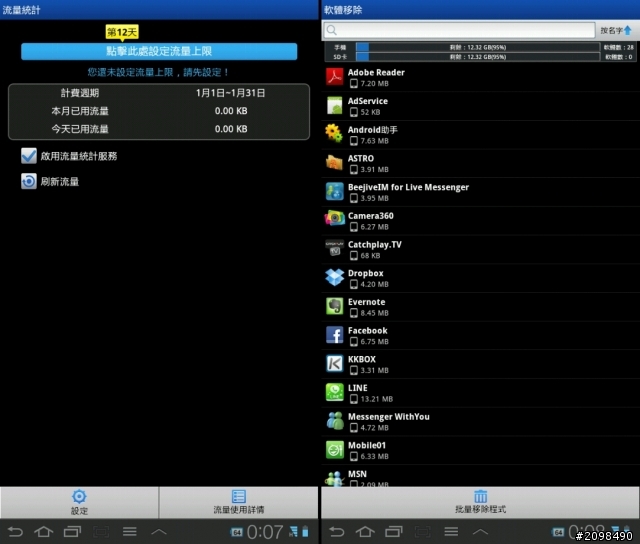Click the 您還未設定流量上限 prompt link
640x544 pixels.
point(158,72)
